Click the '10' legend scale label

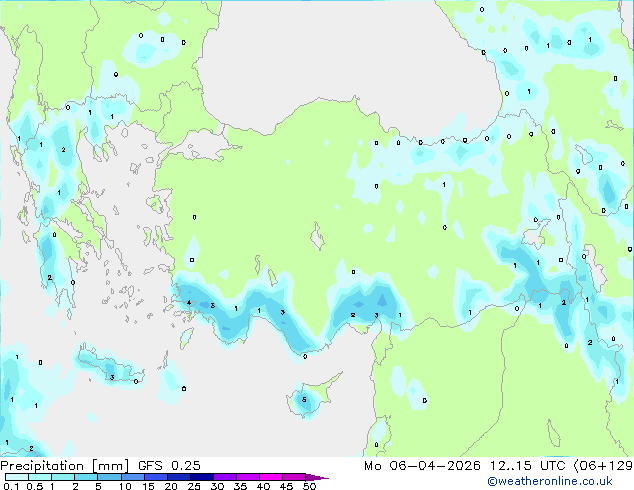click(125, 486)
